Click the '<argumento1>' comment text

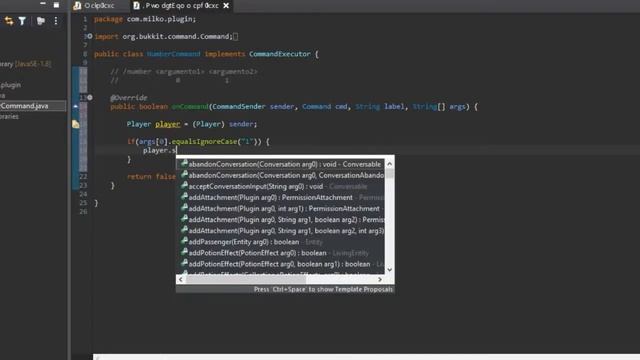coord(180,71)
